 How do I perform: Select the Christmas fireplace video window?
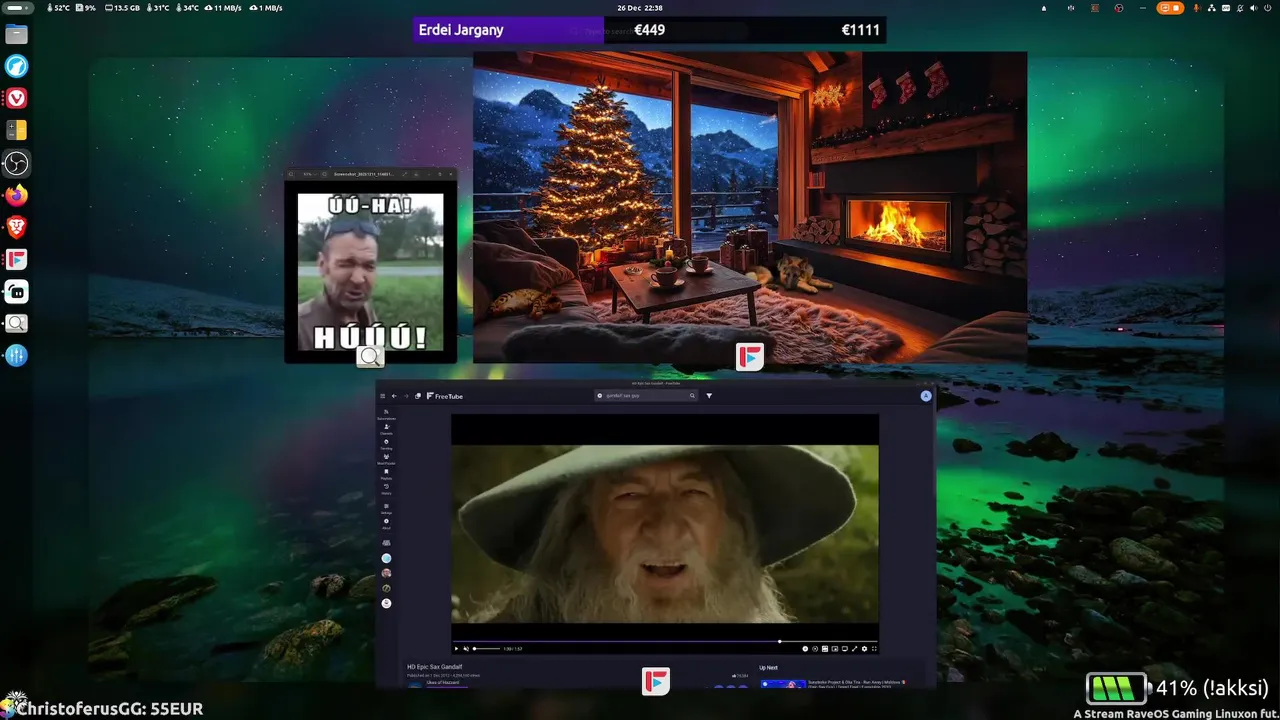[750, 207]
